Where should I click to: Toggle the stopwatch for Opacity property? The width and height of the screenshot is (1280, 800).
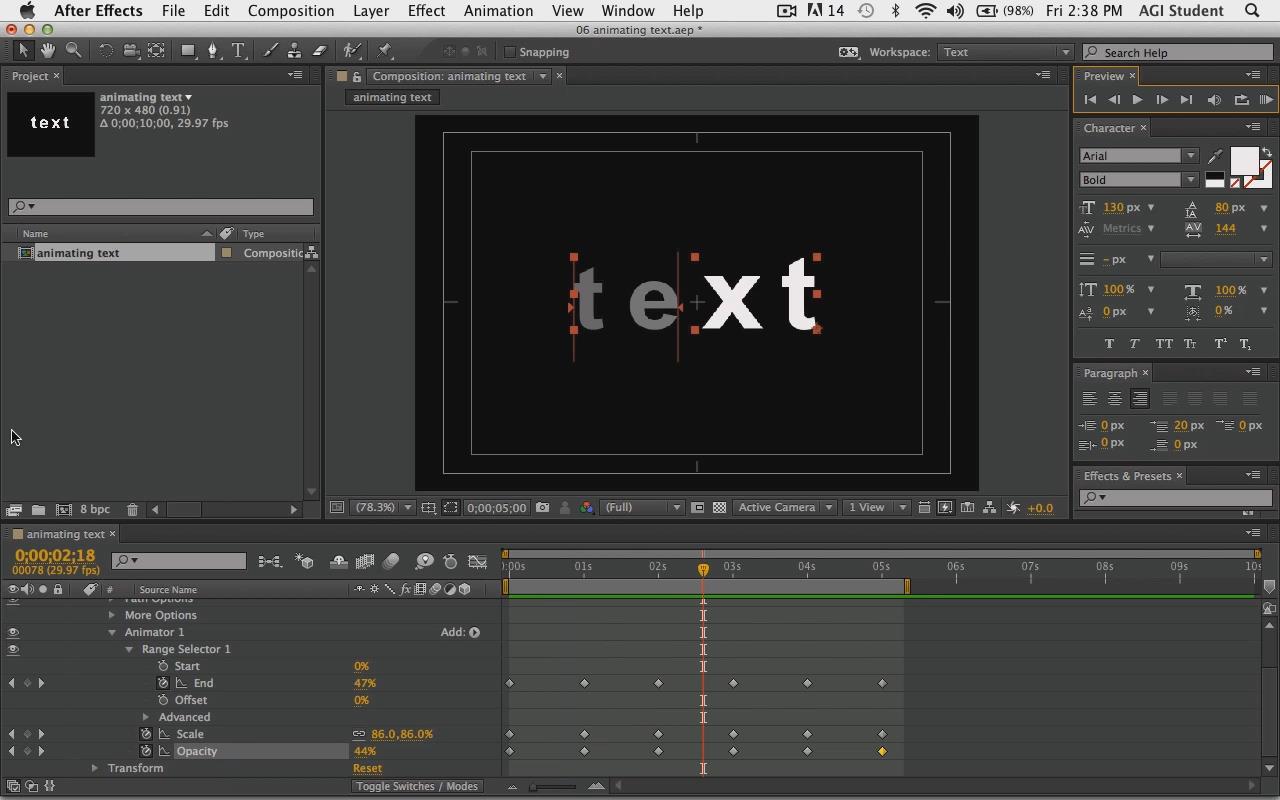[x=146, y=751]
